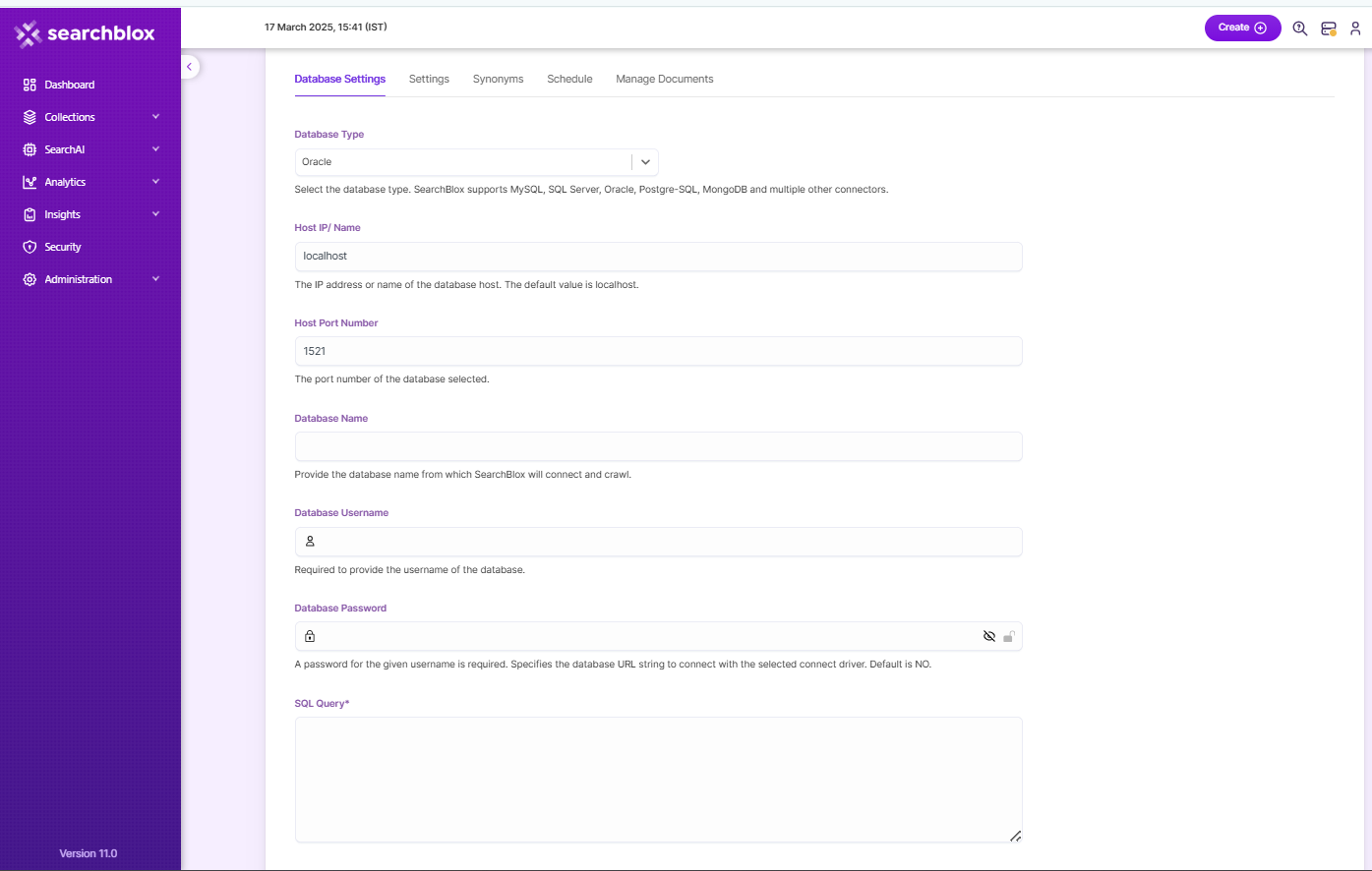Click 'Provide the database name' help text
This screenshot has width=1372, height=871.
coord(463,475)
